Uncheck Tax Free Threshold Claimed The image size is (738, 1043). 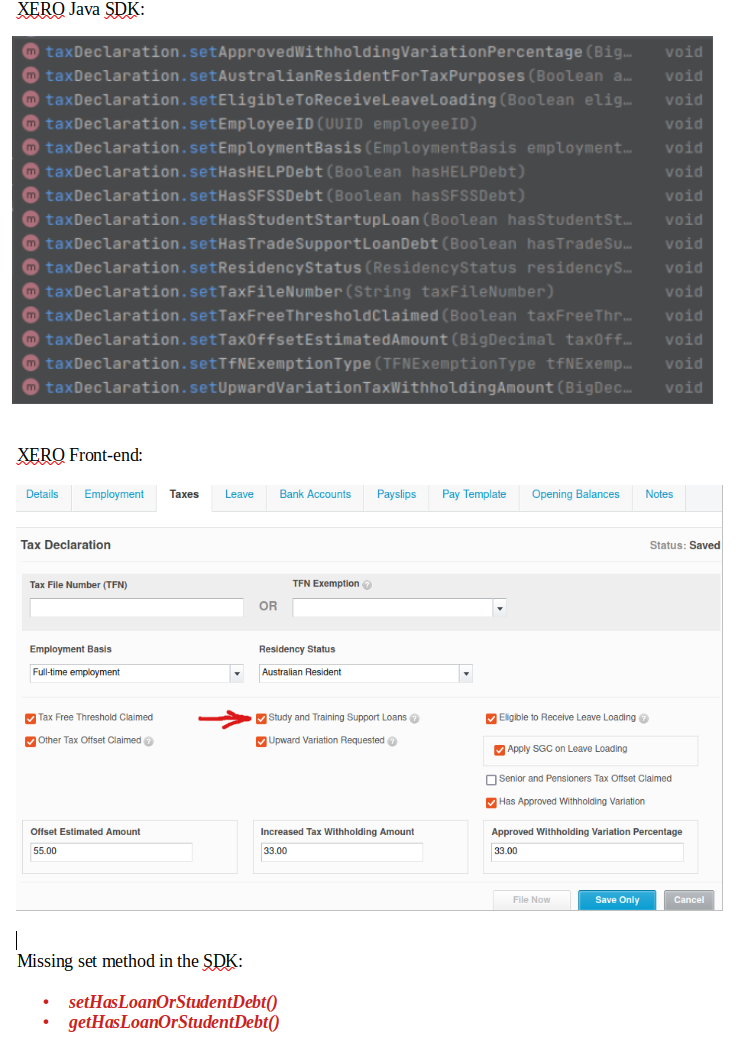click(31, 718)
